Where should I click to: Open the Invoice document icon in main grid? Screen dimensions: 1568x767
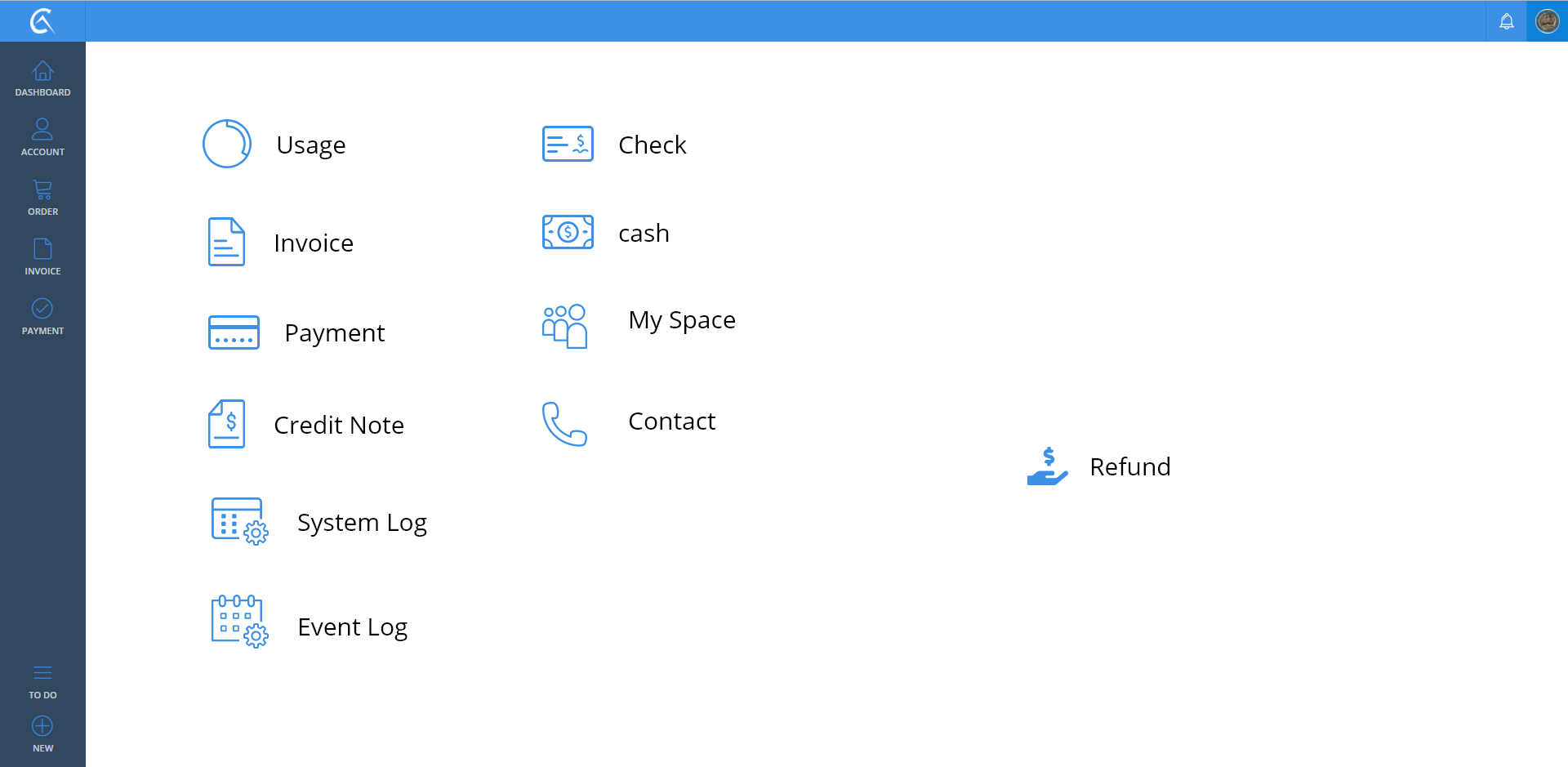pyautogui.click(x=226, y=242)
